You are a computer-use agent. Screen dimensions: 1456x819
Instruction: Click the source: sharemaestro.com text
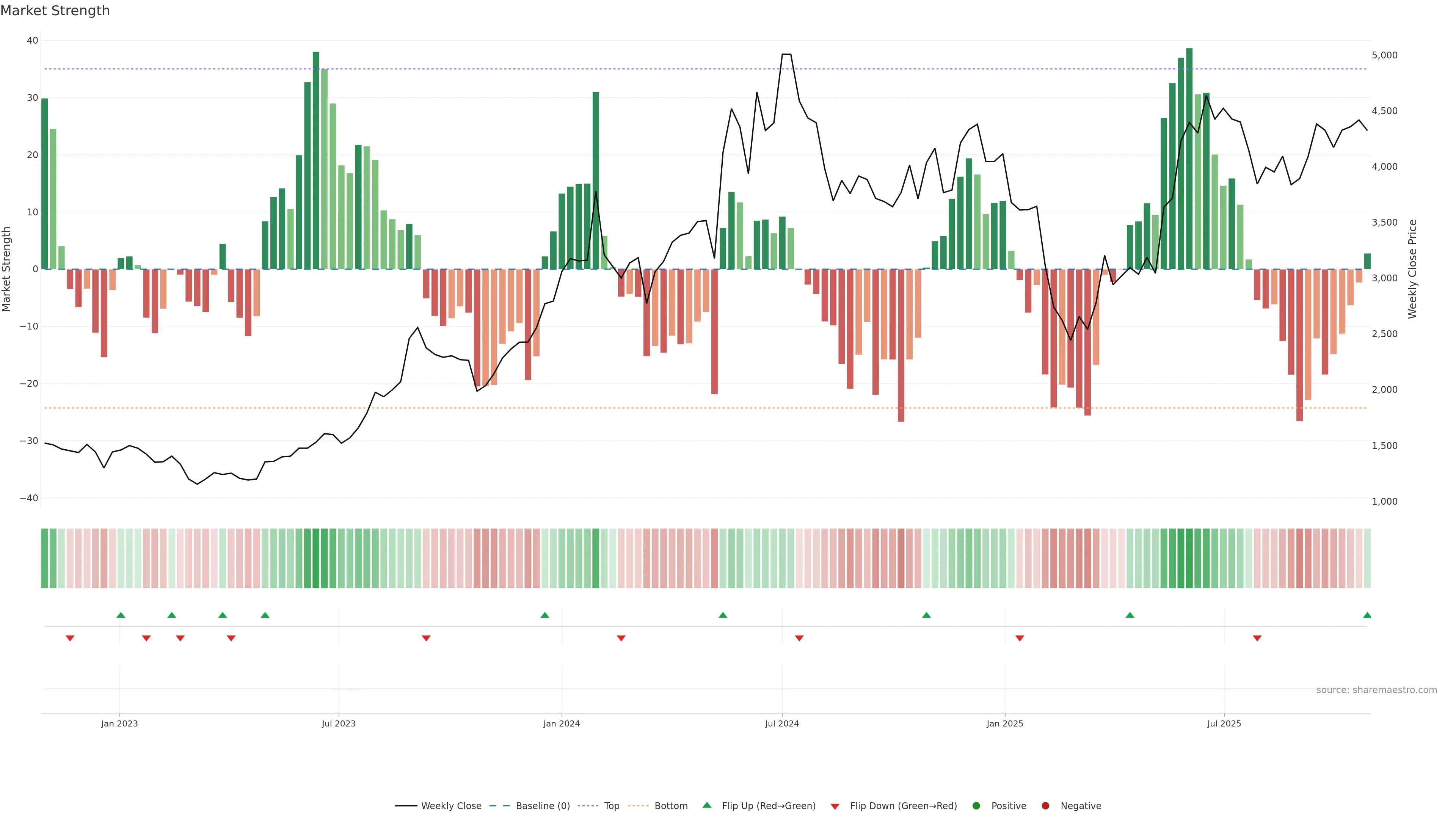pyautogui.click(x=1376, y=690)
